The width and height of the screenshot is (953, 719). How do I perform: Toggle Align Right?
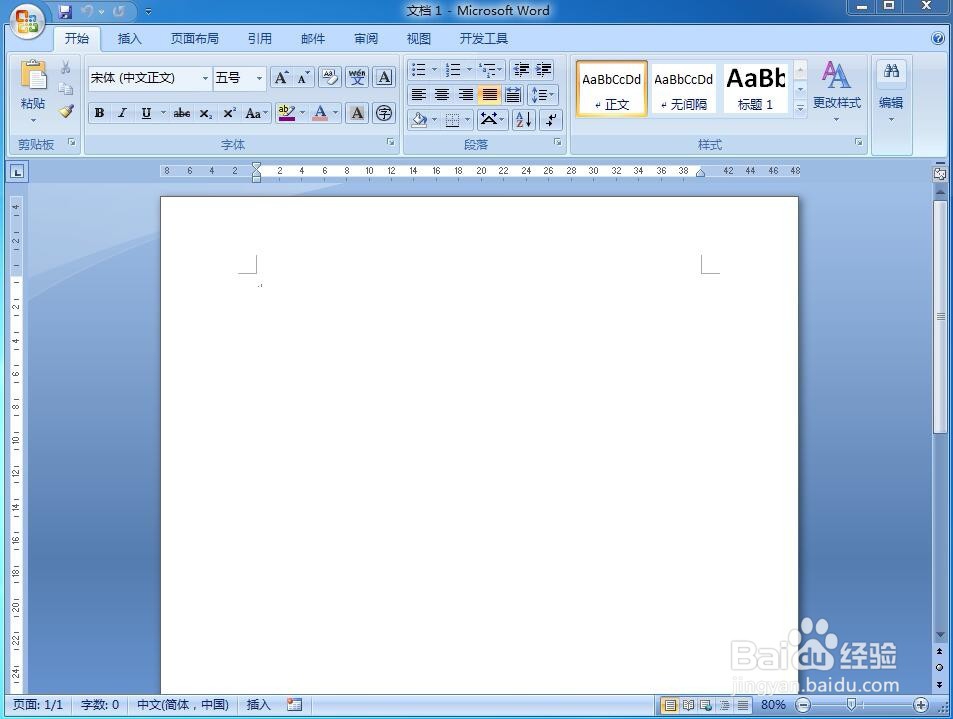(x=466, y=95)
